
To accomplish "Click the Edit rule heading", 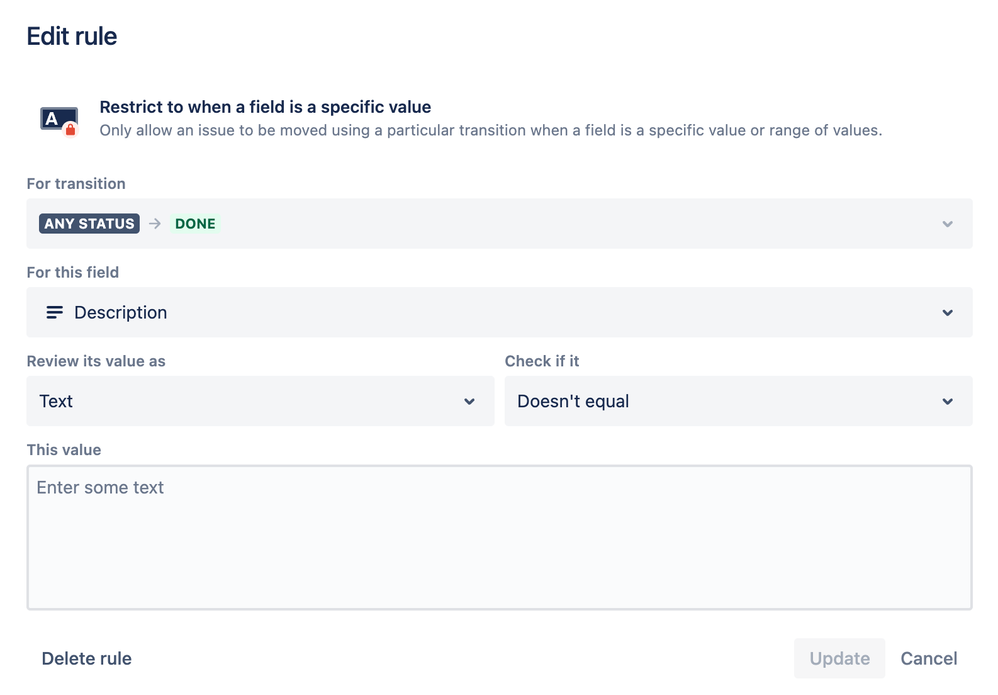I will tap(72, 36).
